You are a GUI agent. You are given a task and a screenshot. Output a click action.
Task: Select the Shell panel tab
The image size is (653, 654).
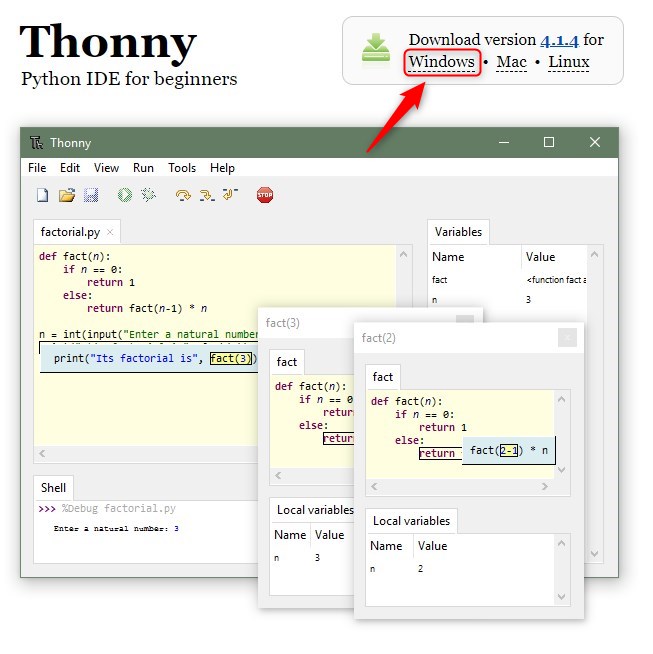(x=53, y=488)
